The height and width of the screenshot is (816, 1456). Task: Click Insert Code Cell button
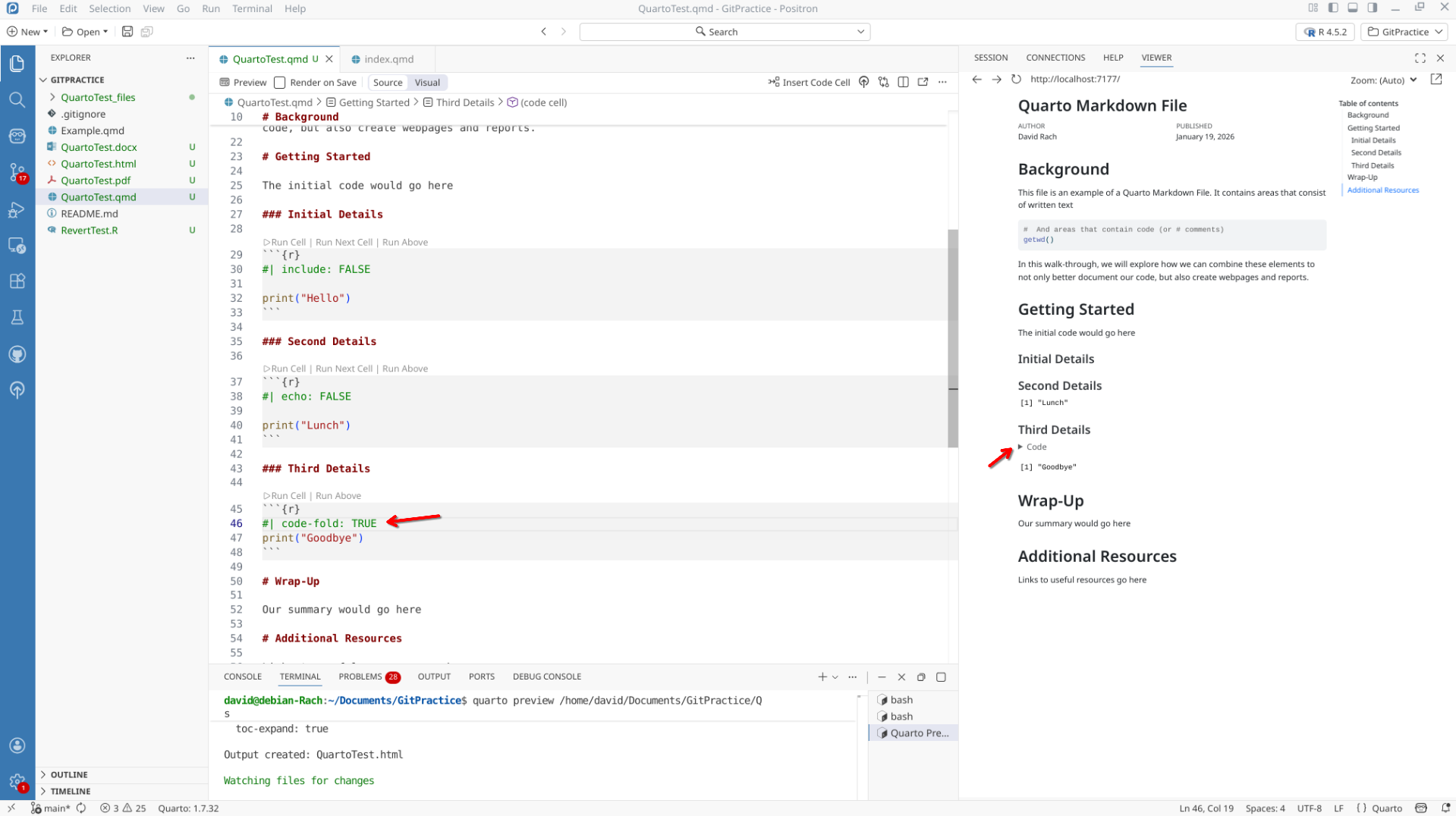809,83
